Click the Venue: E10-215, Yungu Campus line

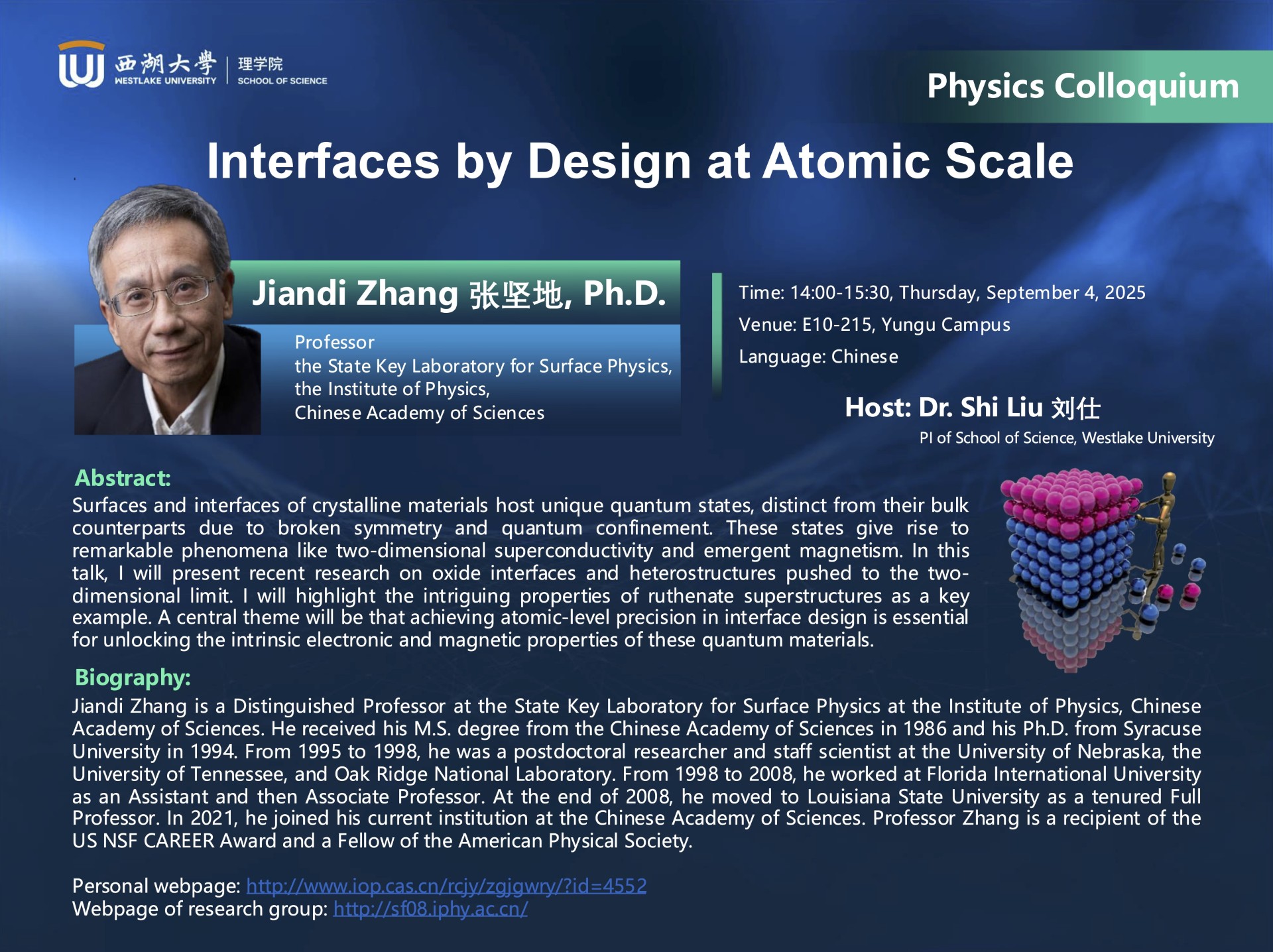[875, 325]
